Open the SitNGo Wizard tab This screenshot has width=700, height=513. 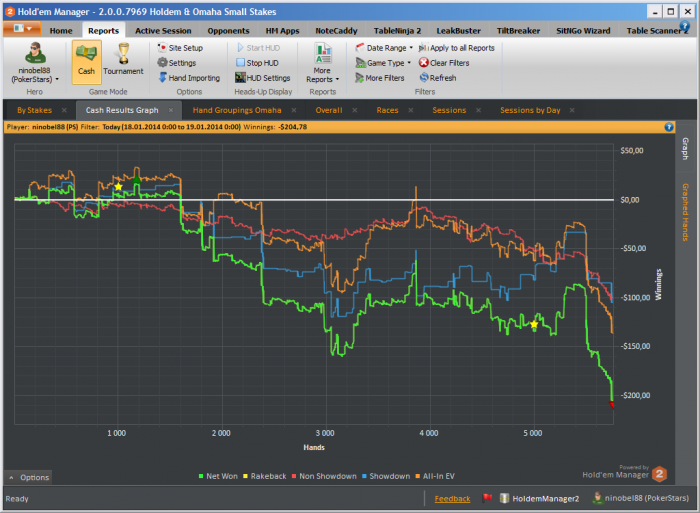tap(583, 31)
